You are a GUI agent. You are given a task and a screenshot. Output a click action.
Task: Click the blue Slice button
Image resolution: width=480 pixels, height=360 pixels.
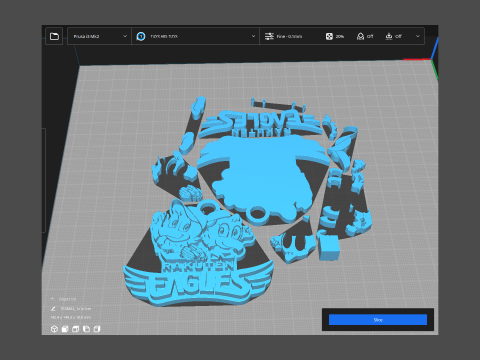(x=378, y=320)
